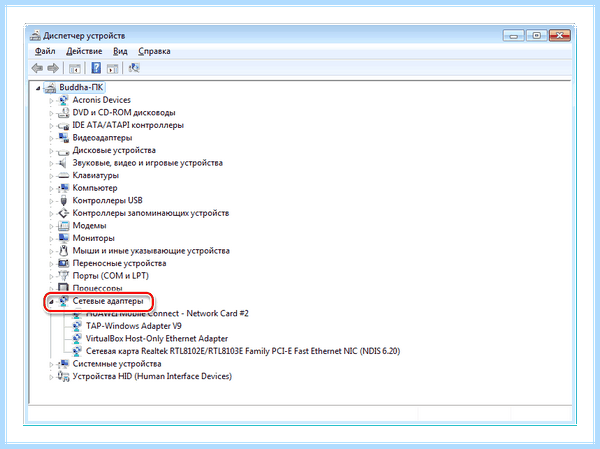
Task: Click the Компьютер category icon
Action: (x=63, y=188)
